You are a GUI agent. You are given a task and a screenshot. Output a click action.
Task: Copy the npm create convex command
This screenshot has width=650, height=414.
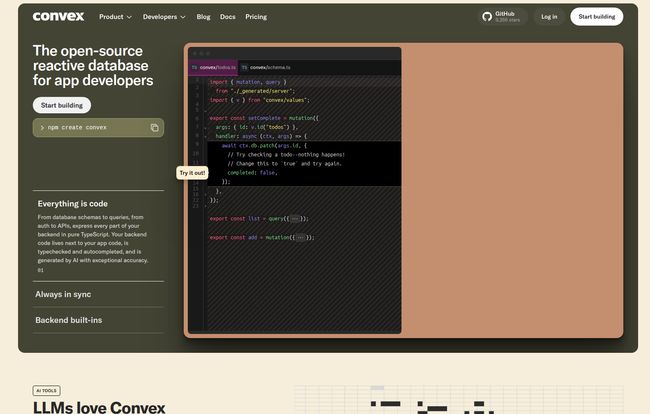154,128
